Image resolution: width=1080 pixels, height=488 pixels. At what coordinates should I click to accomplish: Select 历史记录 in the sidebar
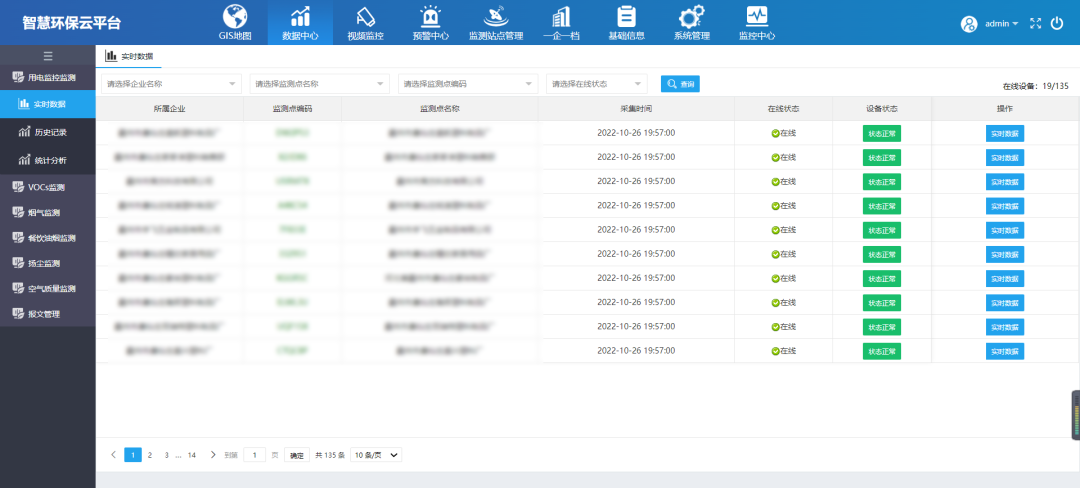[x=48, y=132]
